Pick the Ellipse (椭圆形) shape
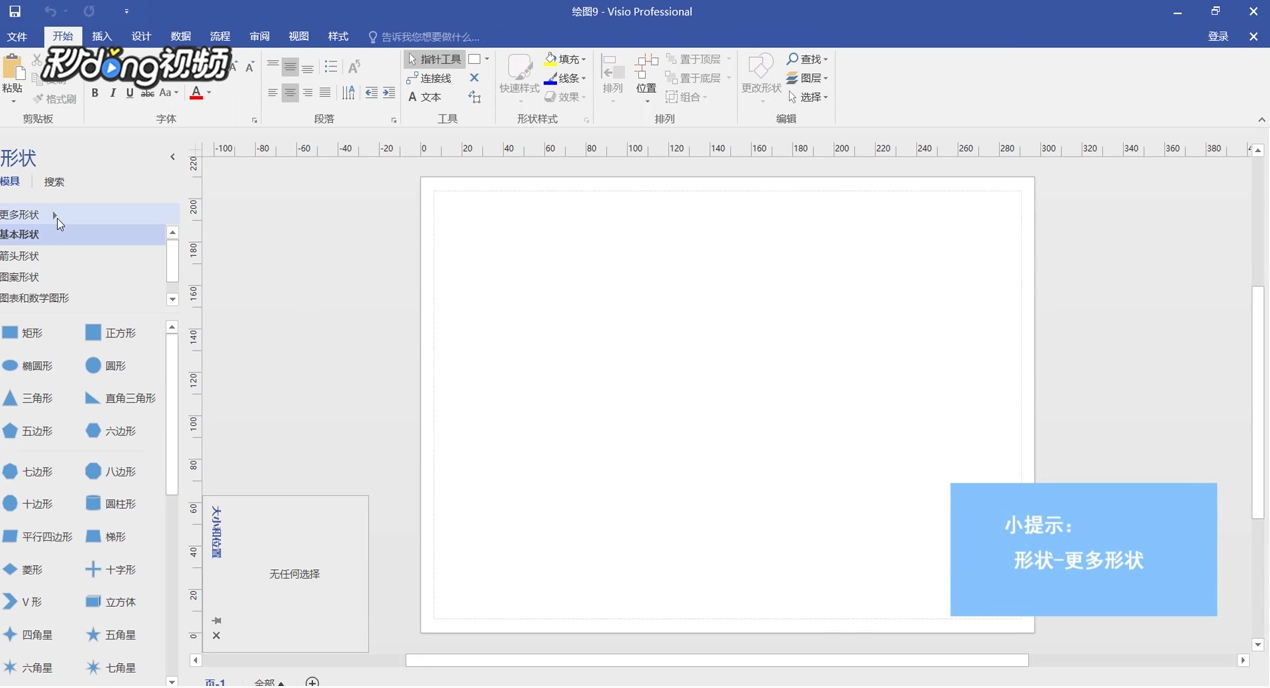The image size is (1270, 688). click(27, 365)
